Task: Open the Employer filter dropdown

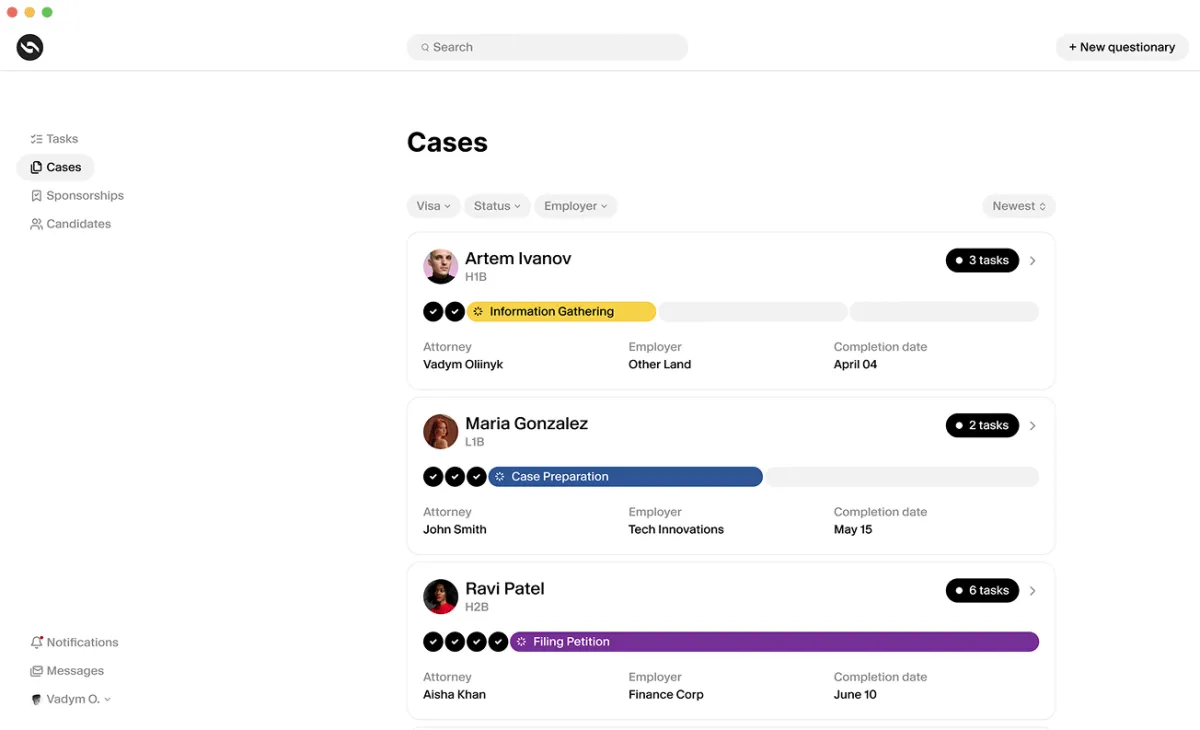Action: 575,206
